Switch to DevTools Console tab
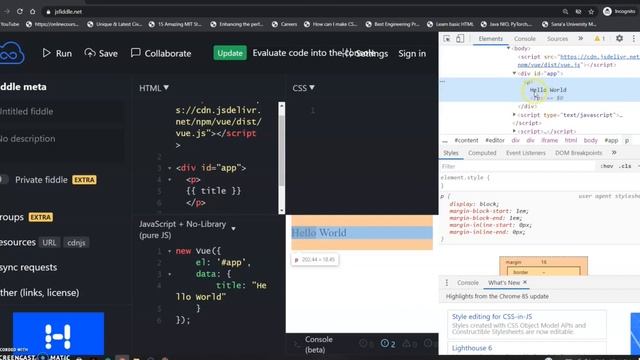The width and height of the screenshot is (640, 360). click(524, 39)
